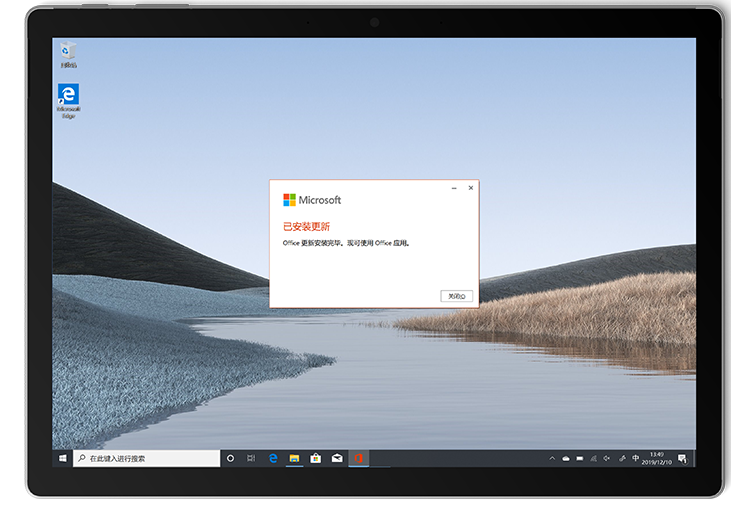The height and width of the screenshot is (524, 731).
Task: Open the Microsoft Edge desktop shortcut
Action: point(69,101)
